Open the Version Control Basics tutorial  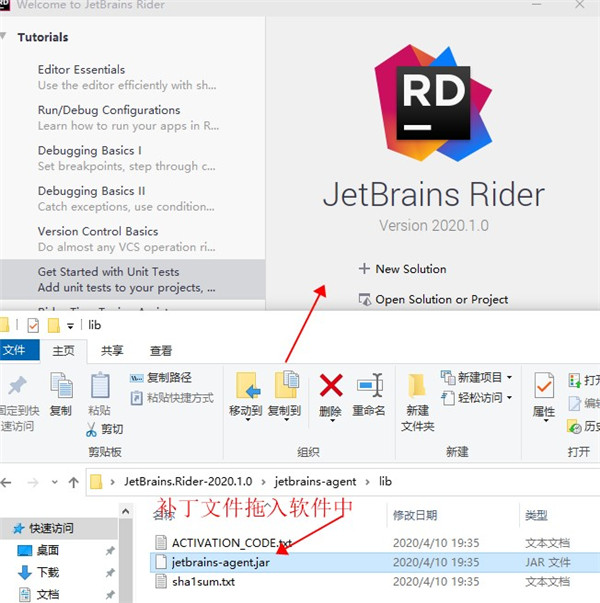tap(127, 239)
